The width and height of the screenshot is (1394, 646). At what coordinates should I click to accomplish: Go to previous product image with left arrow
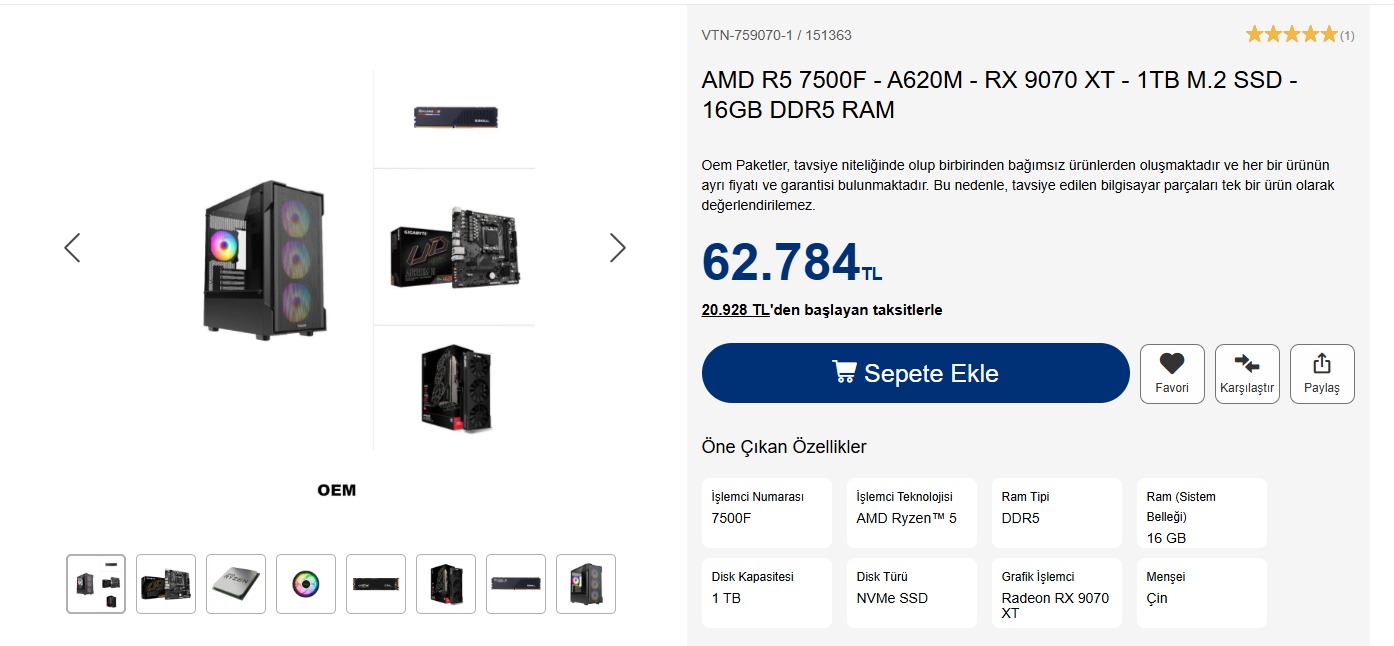72,248
